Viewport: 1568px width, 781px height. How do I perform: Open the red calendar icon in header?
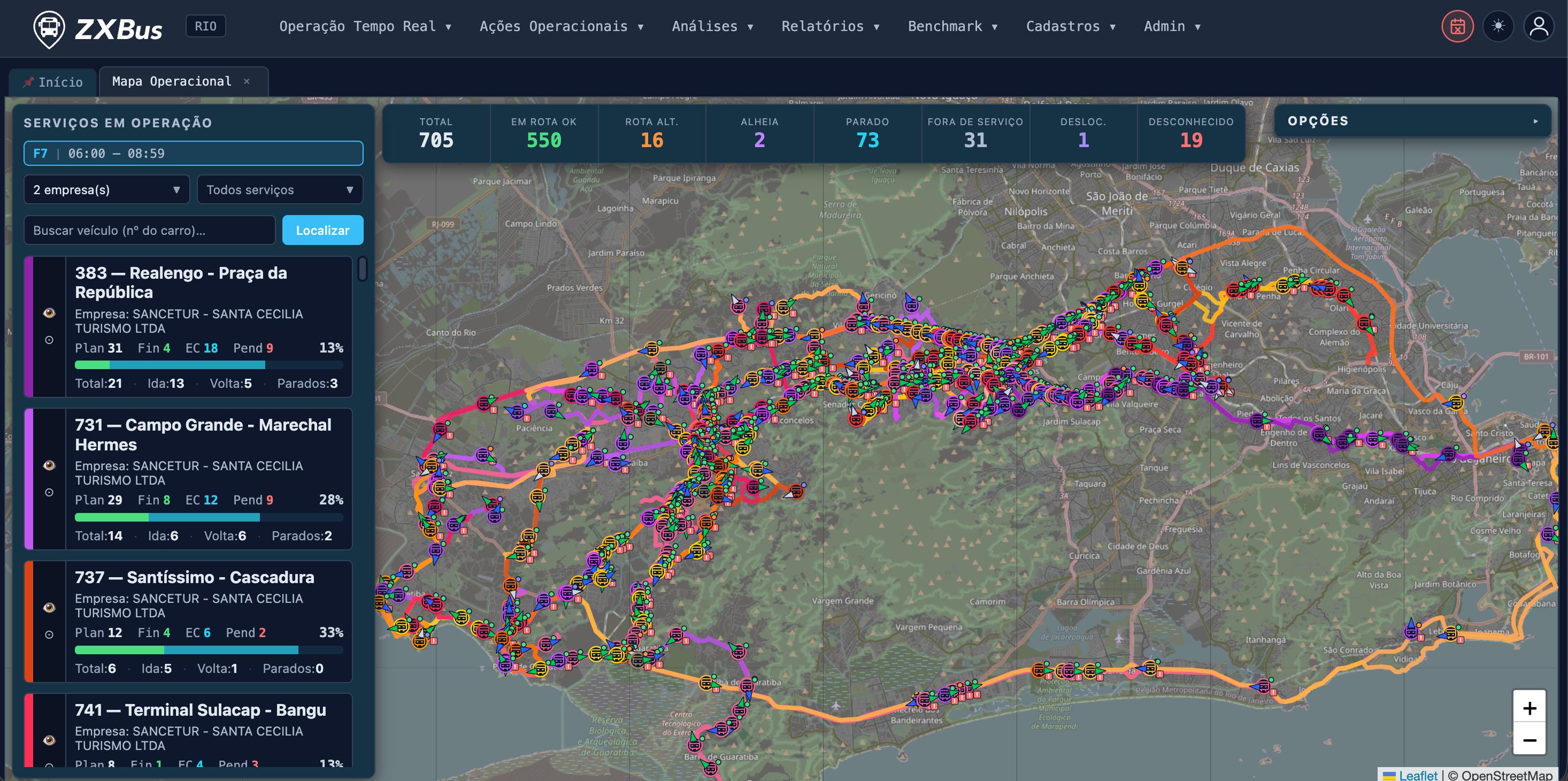[x=1457, y=26]
